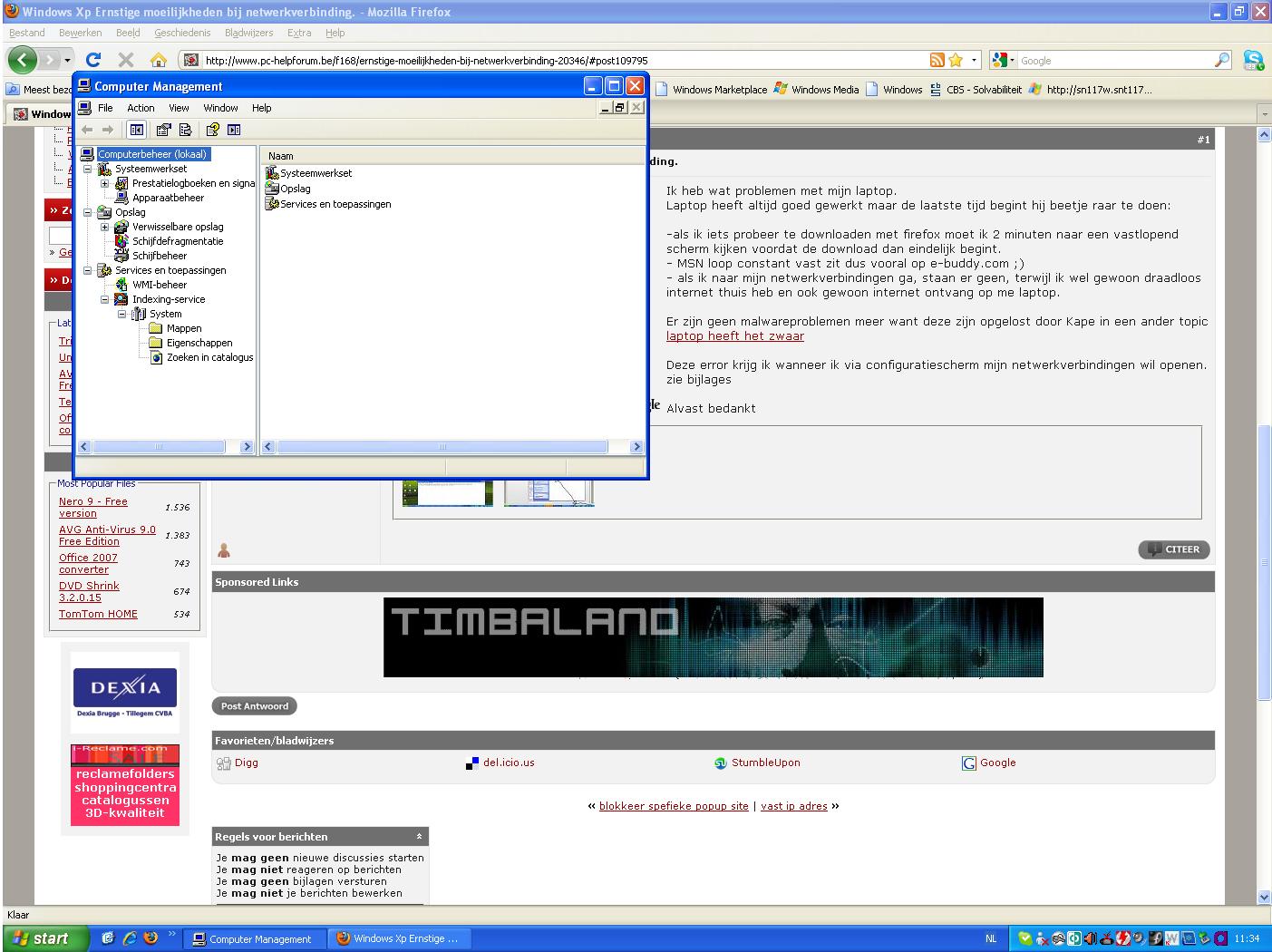Click Firefox Back button
The image size is (1272, 952).
pos(22,60)
